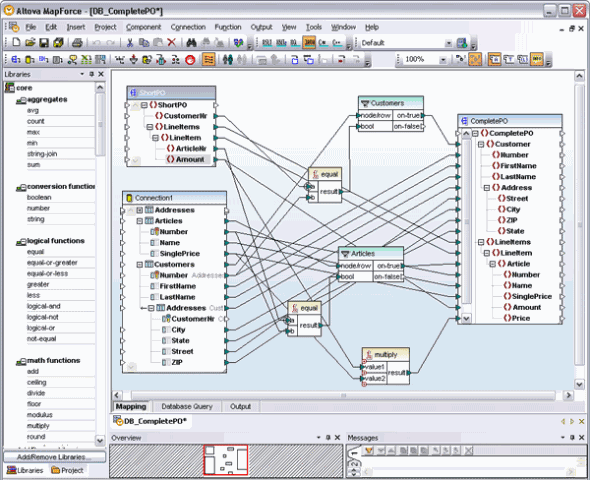Pin the Messages panel with the pushpin
Viewport: 590px width, 480px height.
(x=572, y=437)
